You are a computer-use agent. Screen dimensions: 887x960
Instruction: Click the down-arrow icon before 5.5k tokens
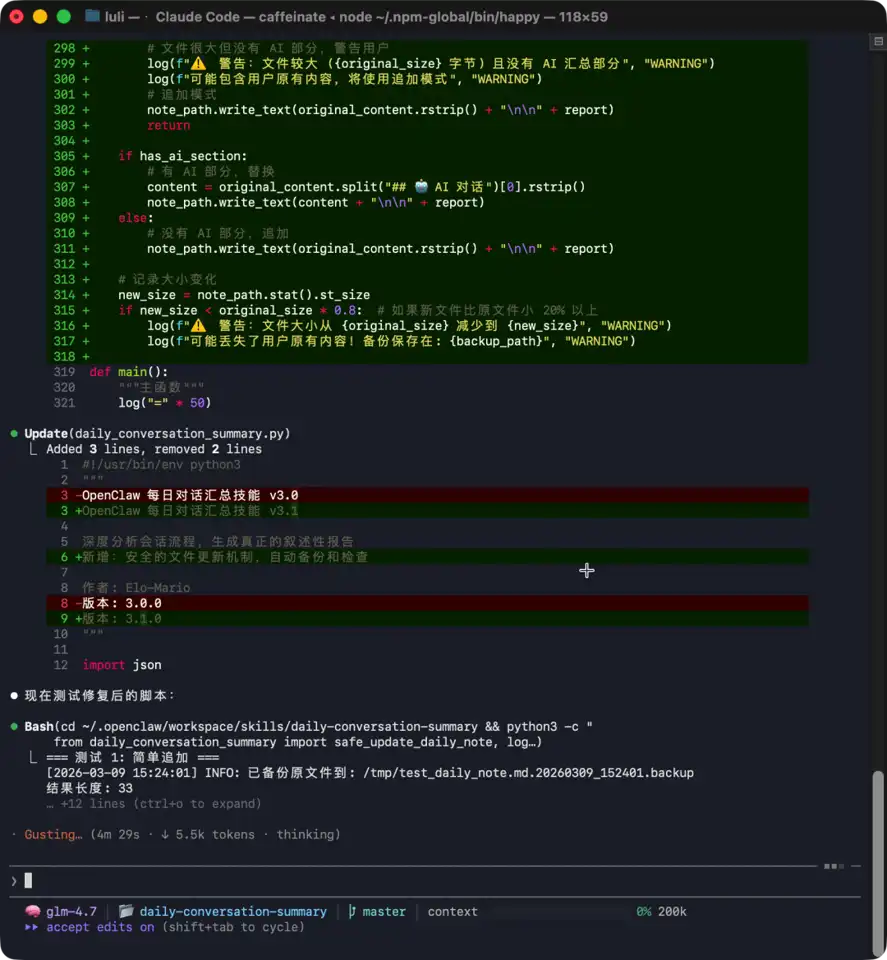coord(165,834)
